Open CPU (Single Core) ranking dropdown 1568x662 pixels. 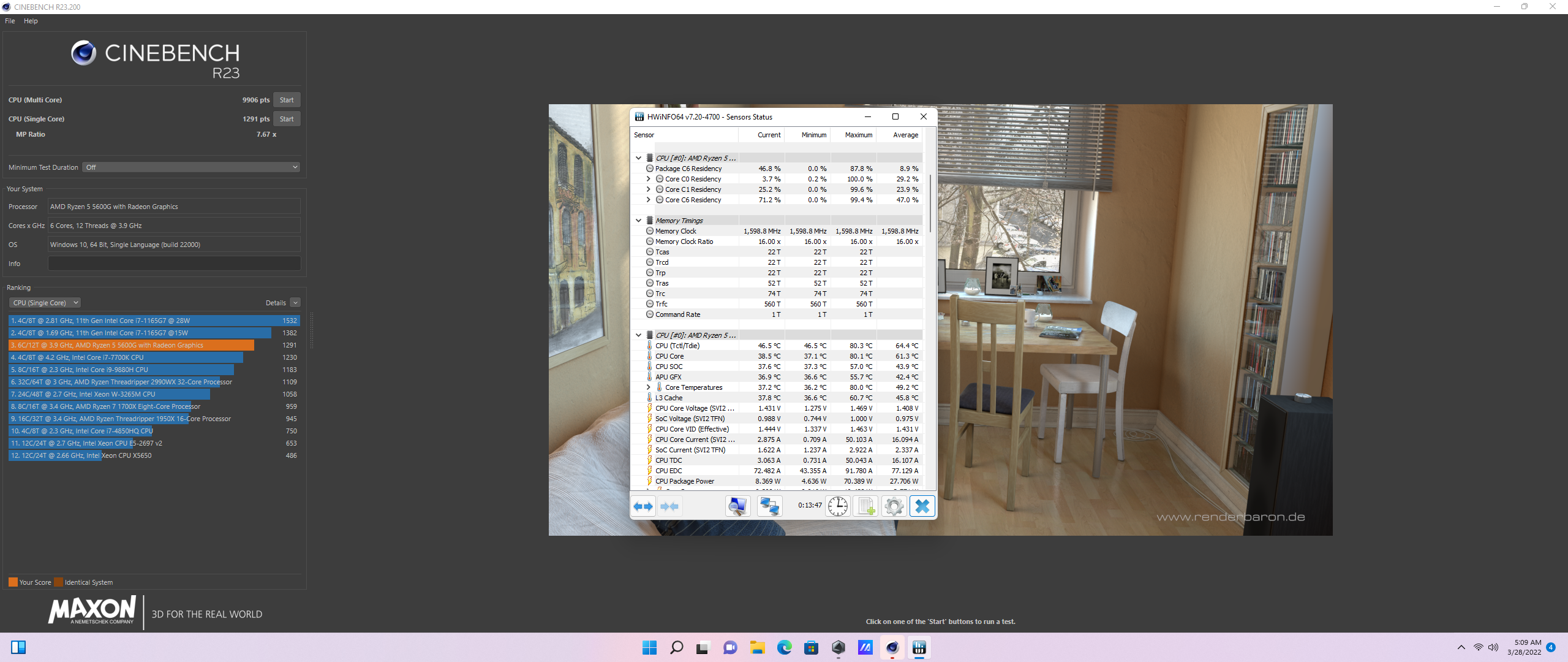(x=45, y=303)
